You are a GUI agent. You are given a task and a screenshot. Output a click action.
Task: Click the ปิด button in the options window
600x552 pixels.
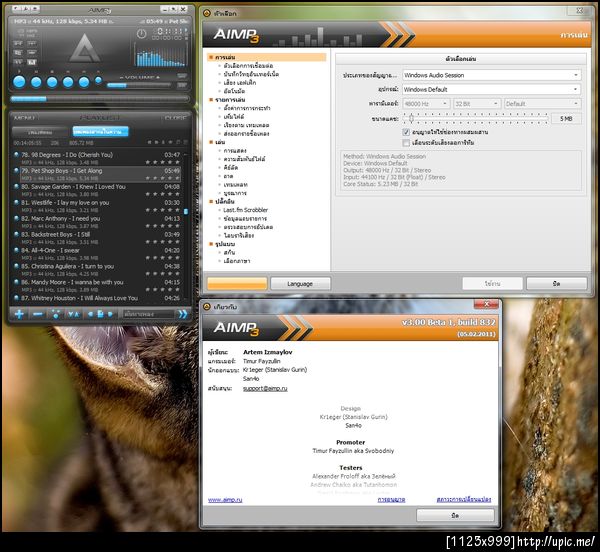pos(557,284)
